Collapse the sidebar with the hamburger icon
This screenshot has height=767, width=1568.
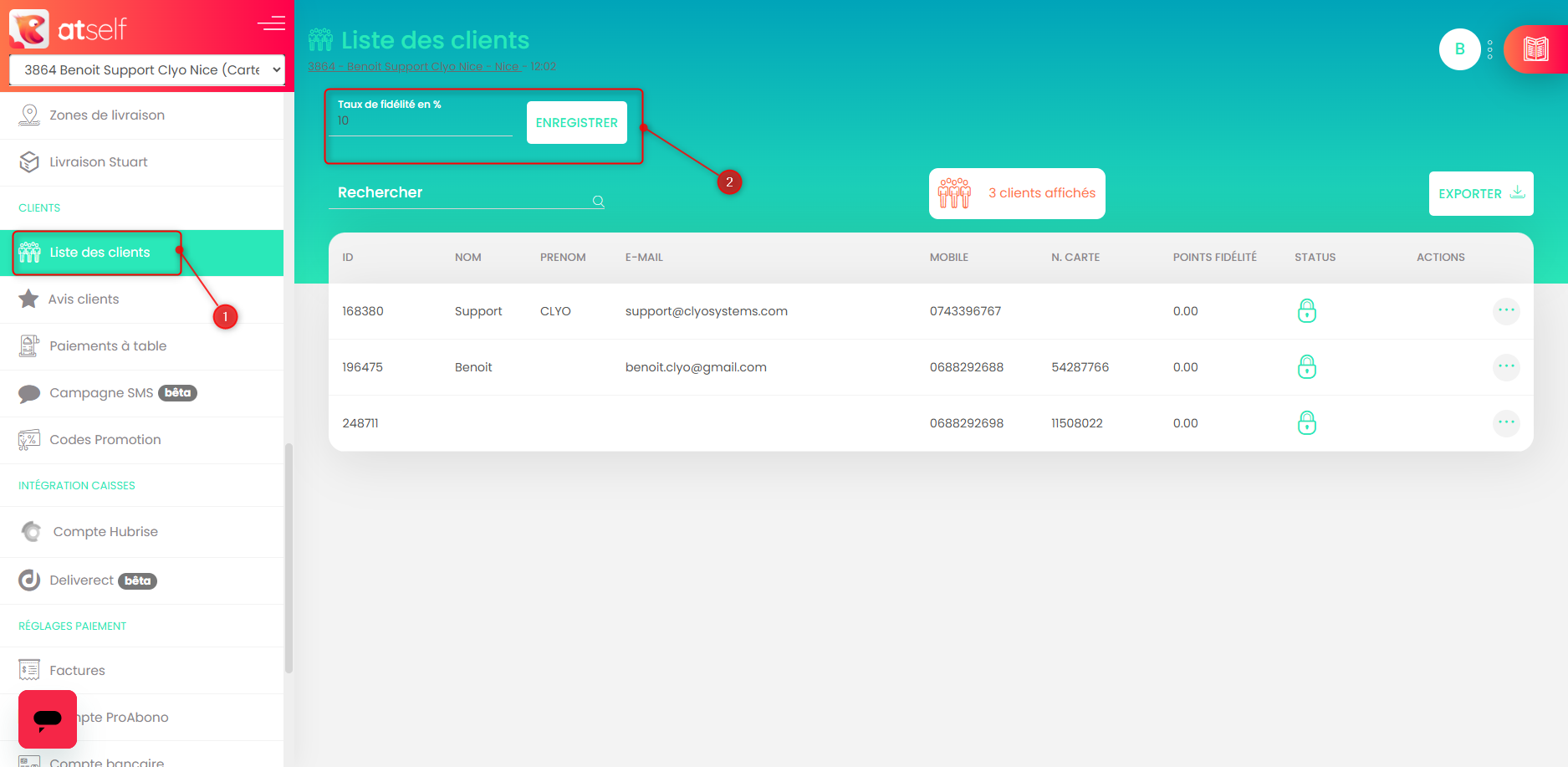tap(271, 23)
